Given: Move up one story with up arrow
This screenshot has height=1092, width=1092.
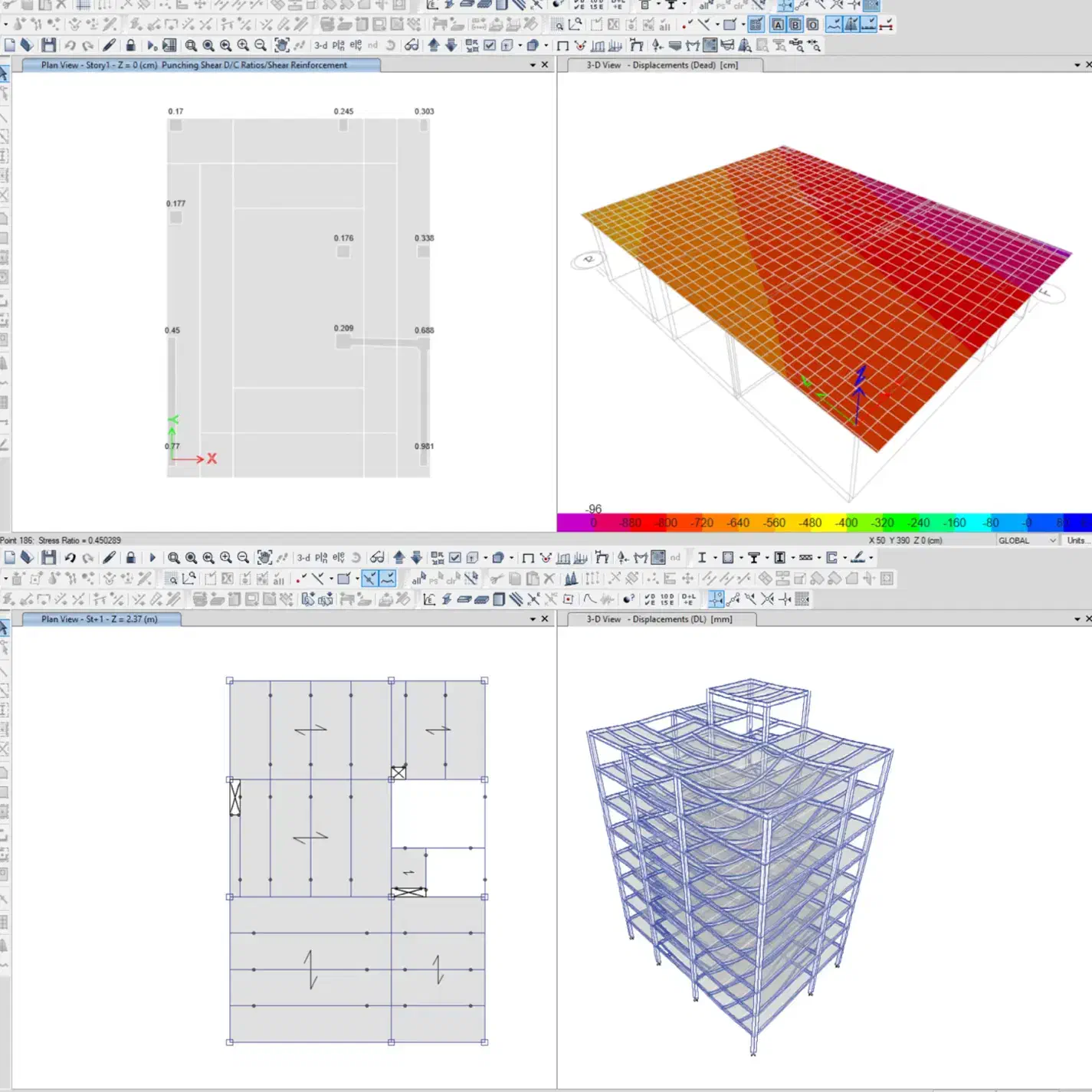Looking at the screenshot, I should point(434,45).
